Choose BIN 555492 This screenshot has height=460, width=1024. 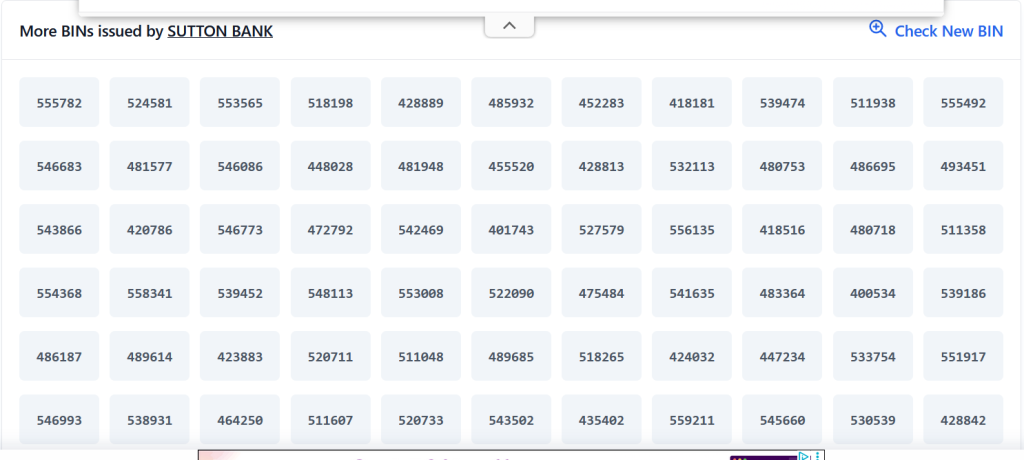pyautogui.click(x=963, y=103)
